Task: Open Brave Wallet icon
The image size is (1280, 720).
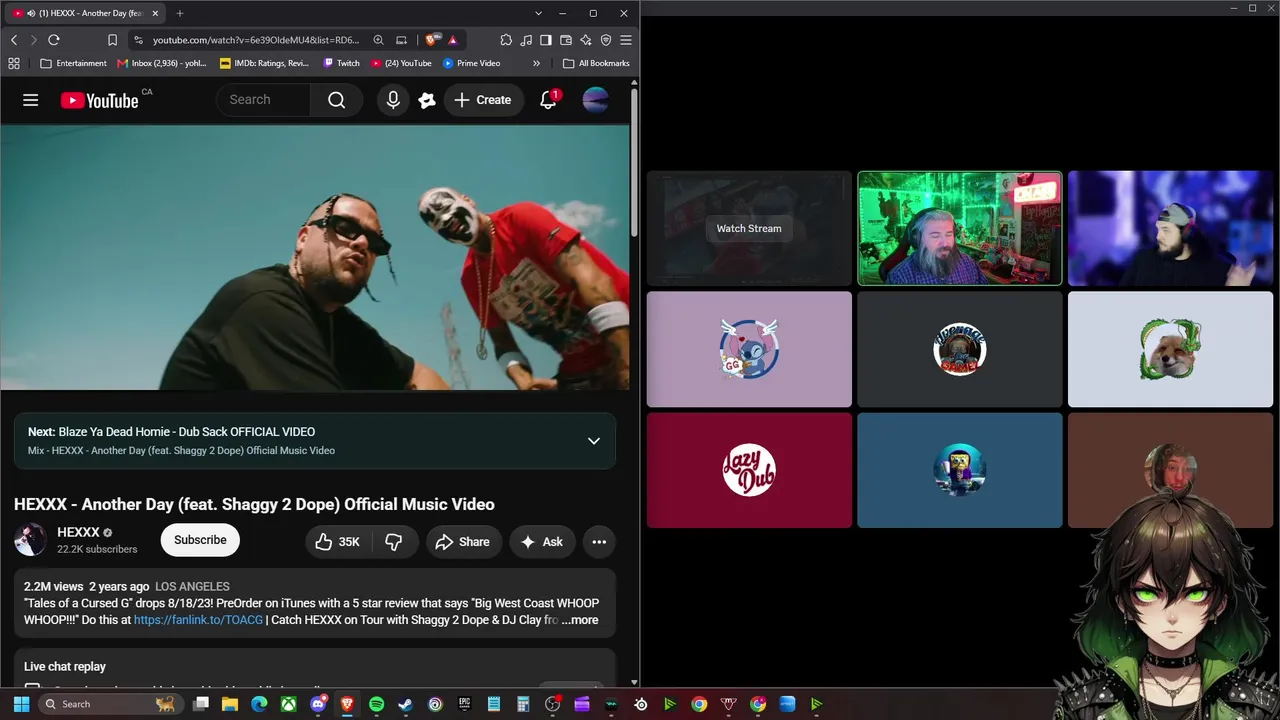Action: point(566,40)
